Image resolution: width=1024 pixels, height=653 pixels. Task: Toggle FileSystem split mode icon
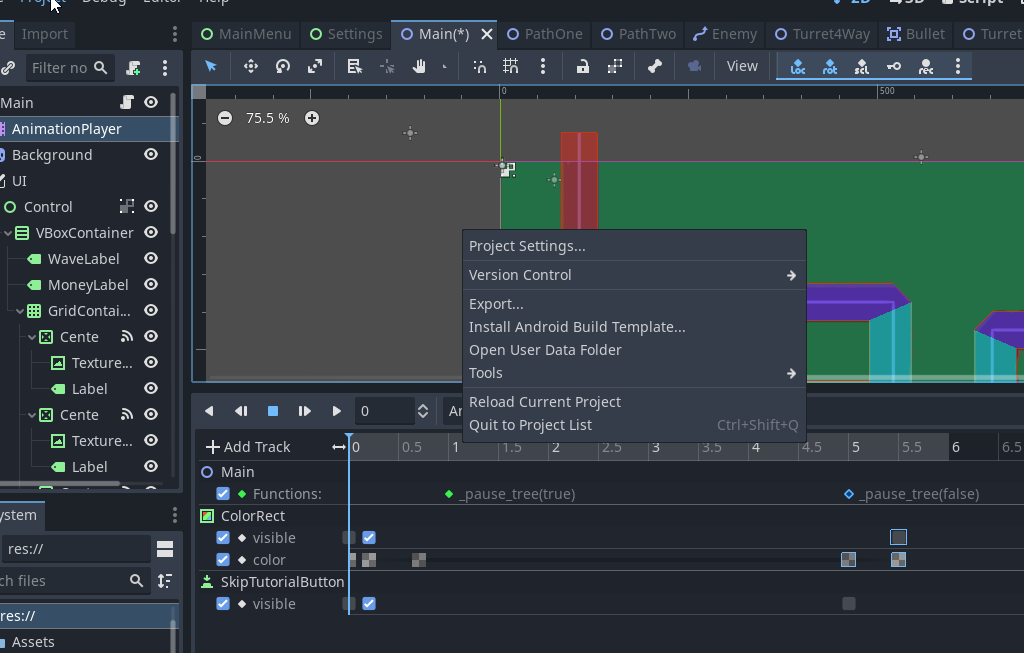pyautogui.click(x=165, y=549)
